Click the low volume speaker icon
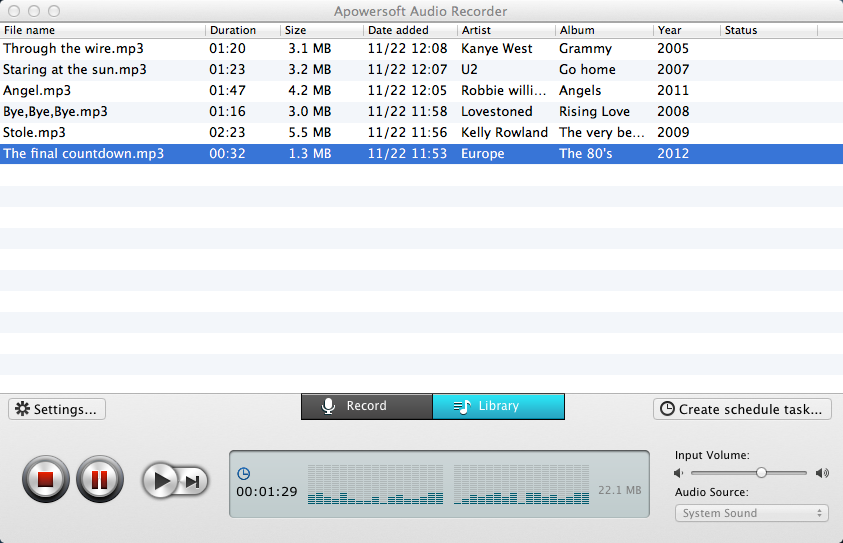This screenshot has height=543, width=843. (x=679, y=473)
